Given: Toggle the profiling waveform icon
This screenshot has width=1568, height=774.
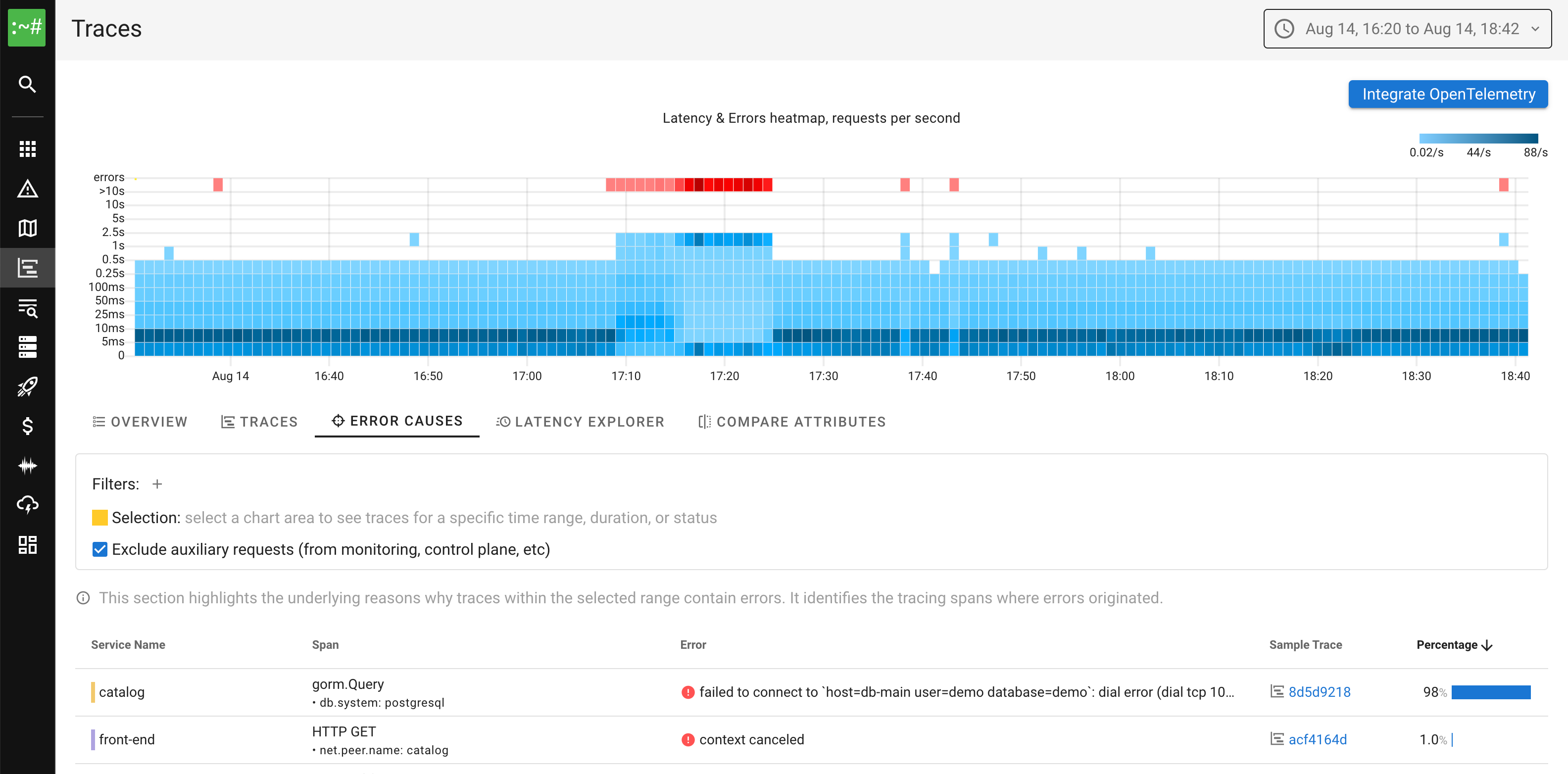Looking at the screenshot, I should pyautogui.click(x=27, y=466).
